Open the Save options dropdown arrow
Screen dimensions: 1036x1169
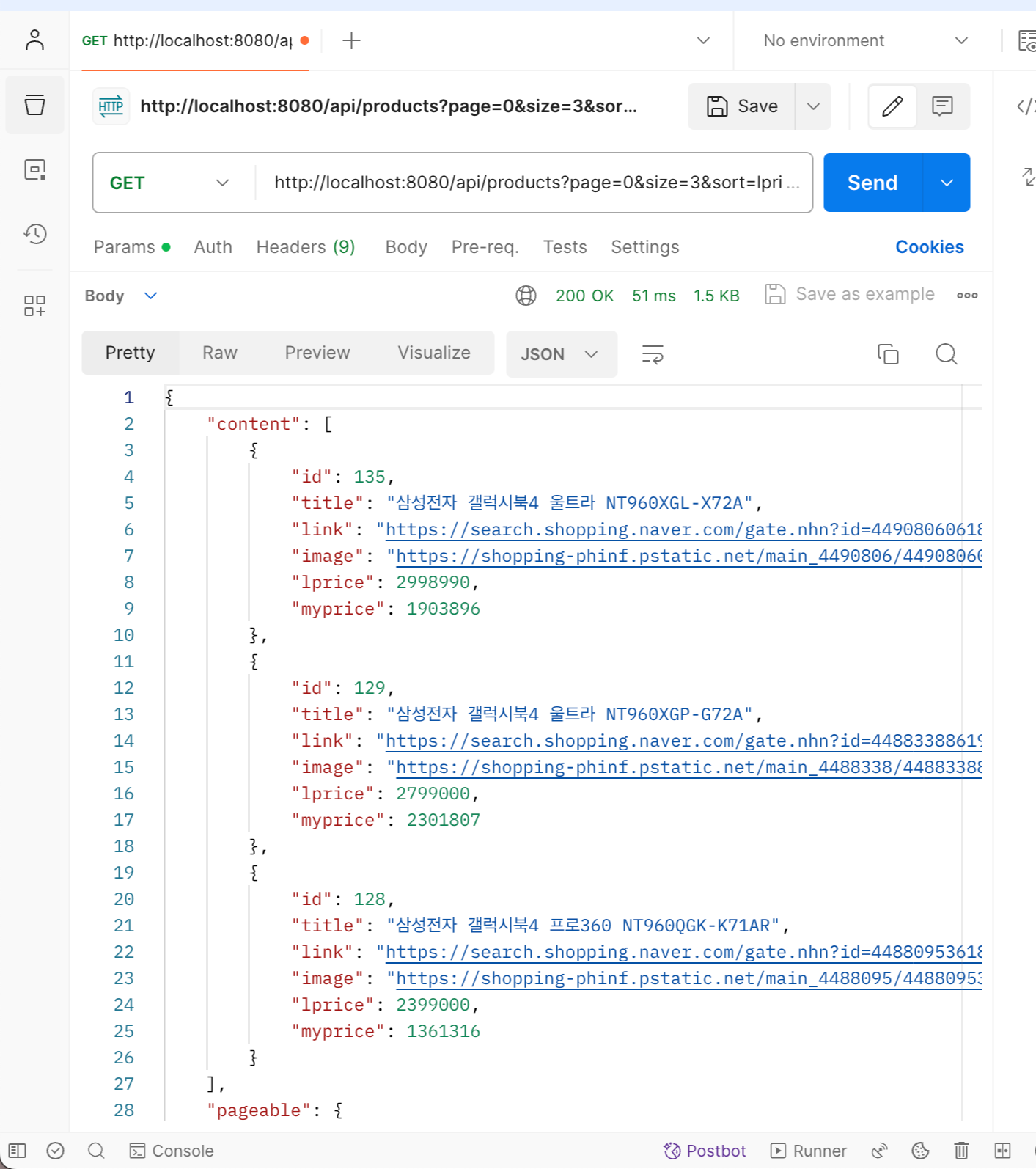click(813, 106)
